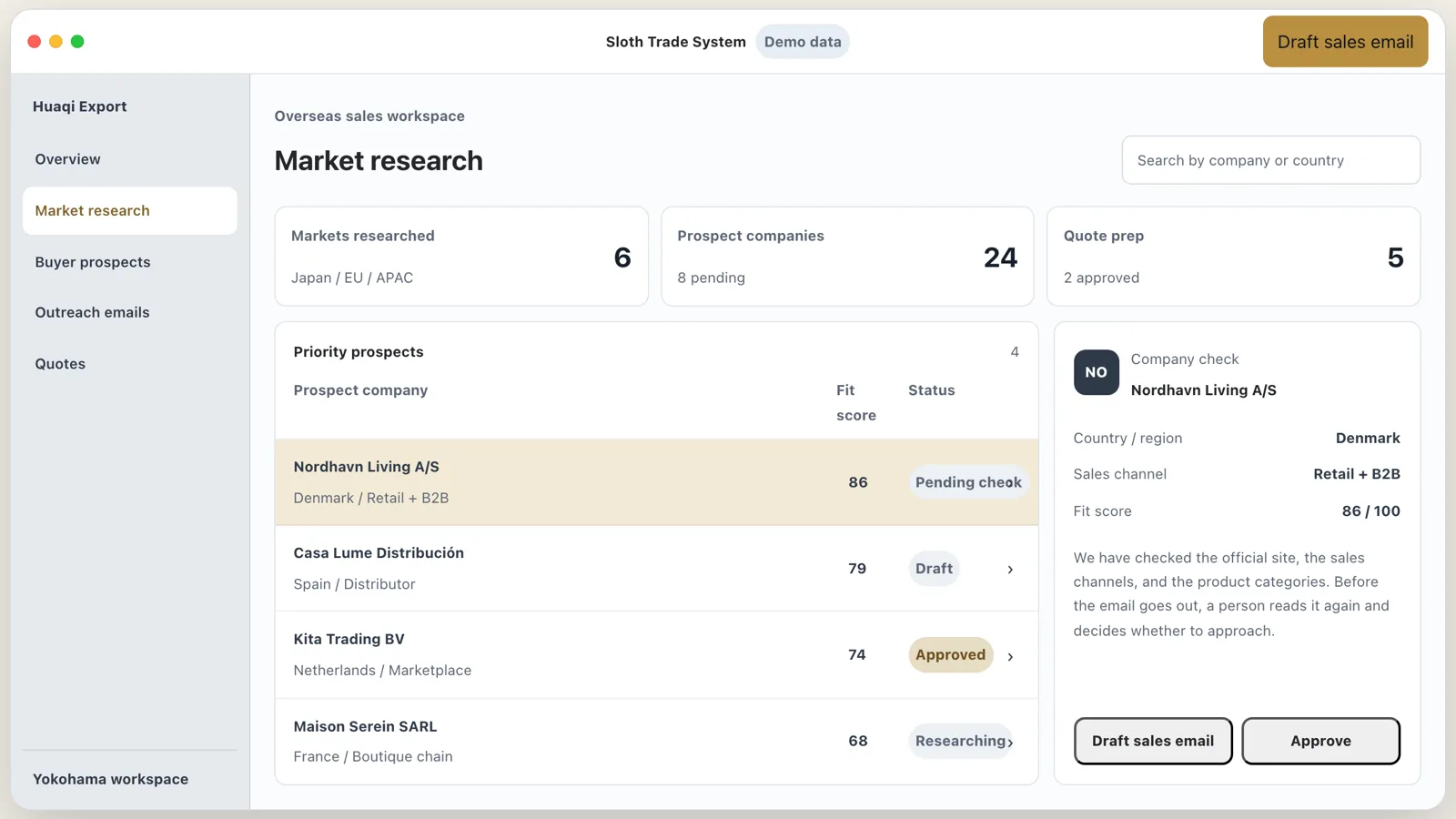This screenshot has height=819, width=1456.
Task: Focus the Search by company or country field
Action: [1270, 160]
